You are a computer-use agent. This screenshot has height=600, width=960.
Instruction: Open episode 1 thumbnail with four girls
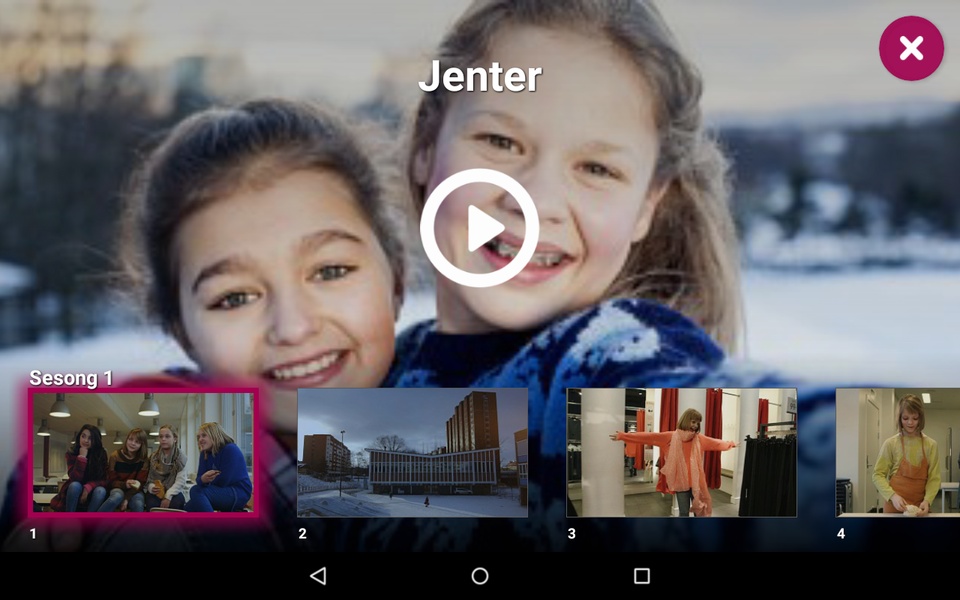pos(143,452)
